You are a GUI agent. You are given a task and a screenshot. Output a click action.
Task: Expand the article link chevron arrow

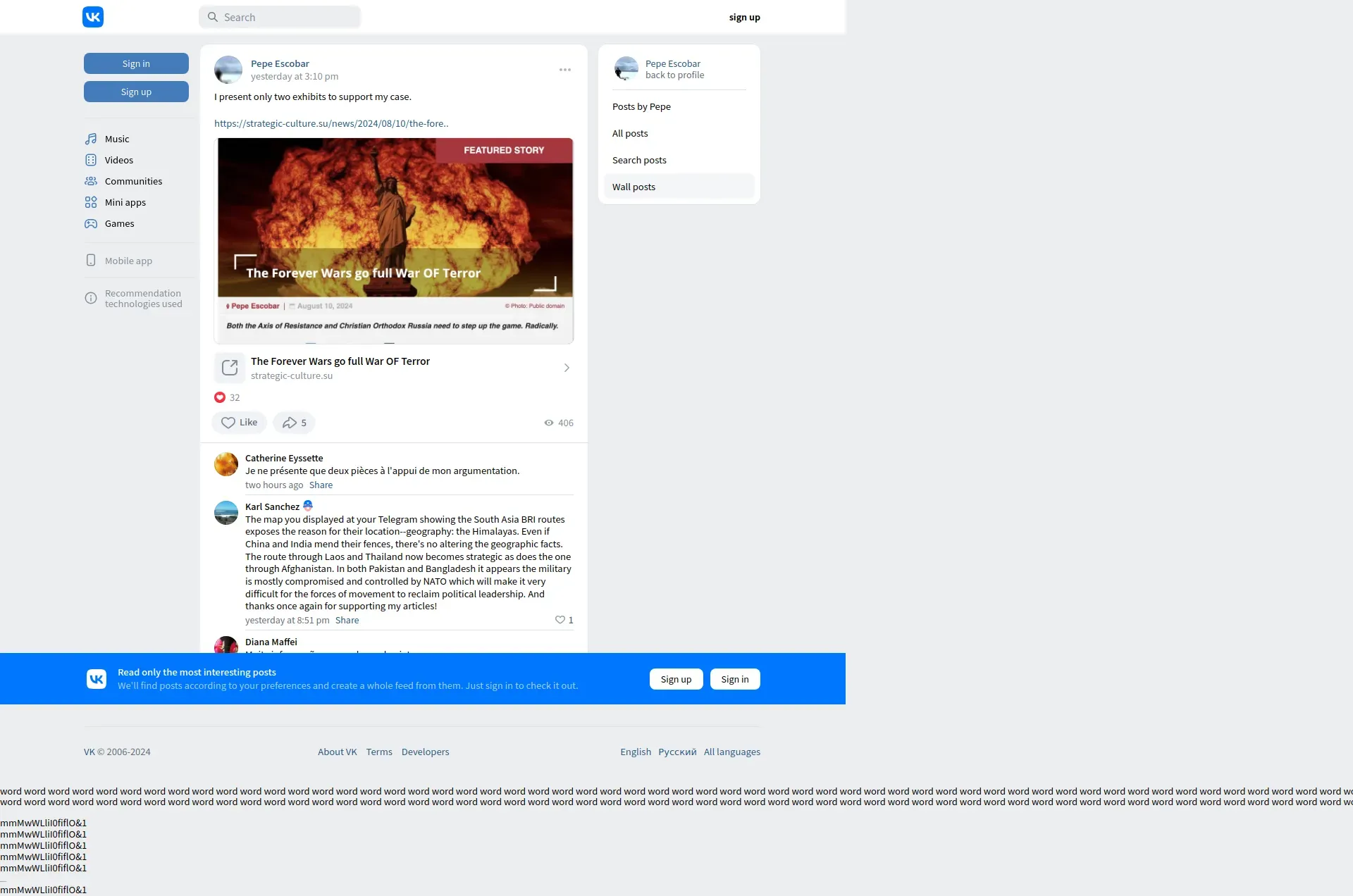tap(567, 368)
